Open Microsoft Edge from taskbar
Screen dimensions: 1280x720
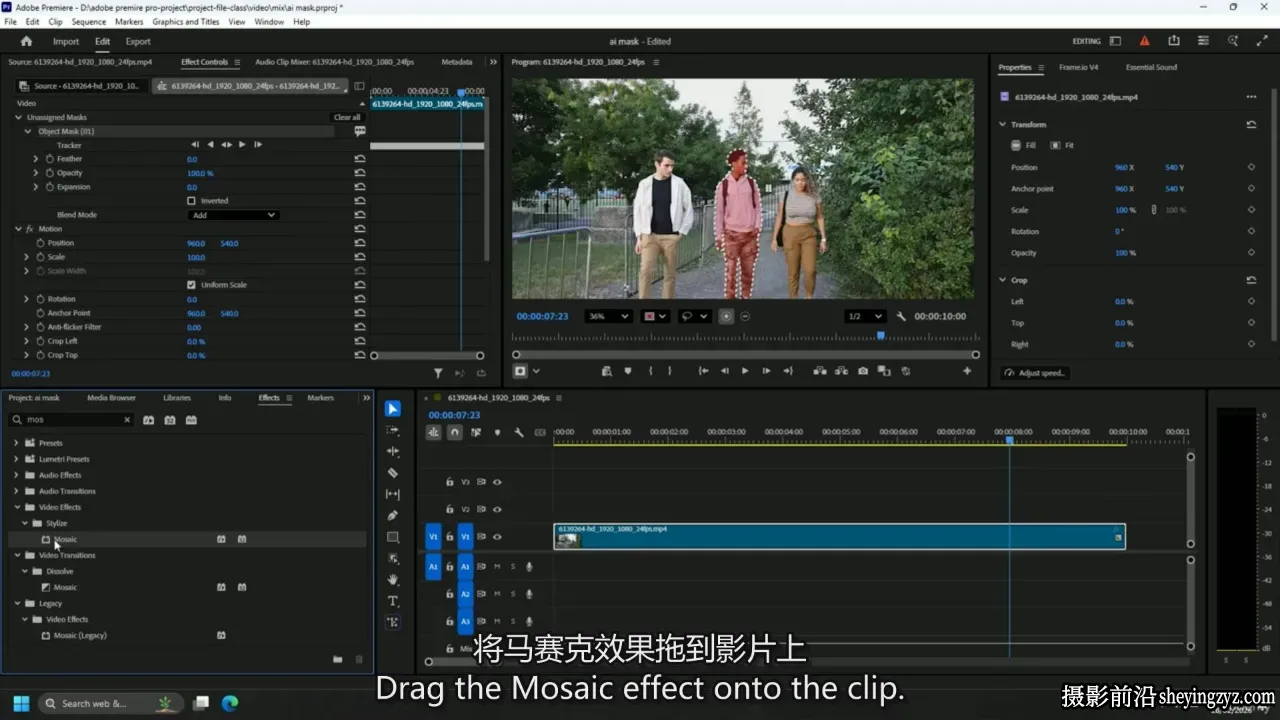point(229,703)
